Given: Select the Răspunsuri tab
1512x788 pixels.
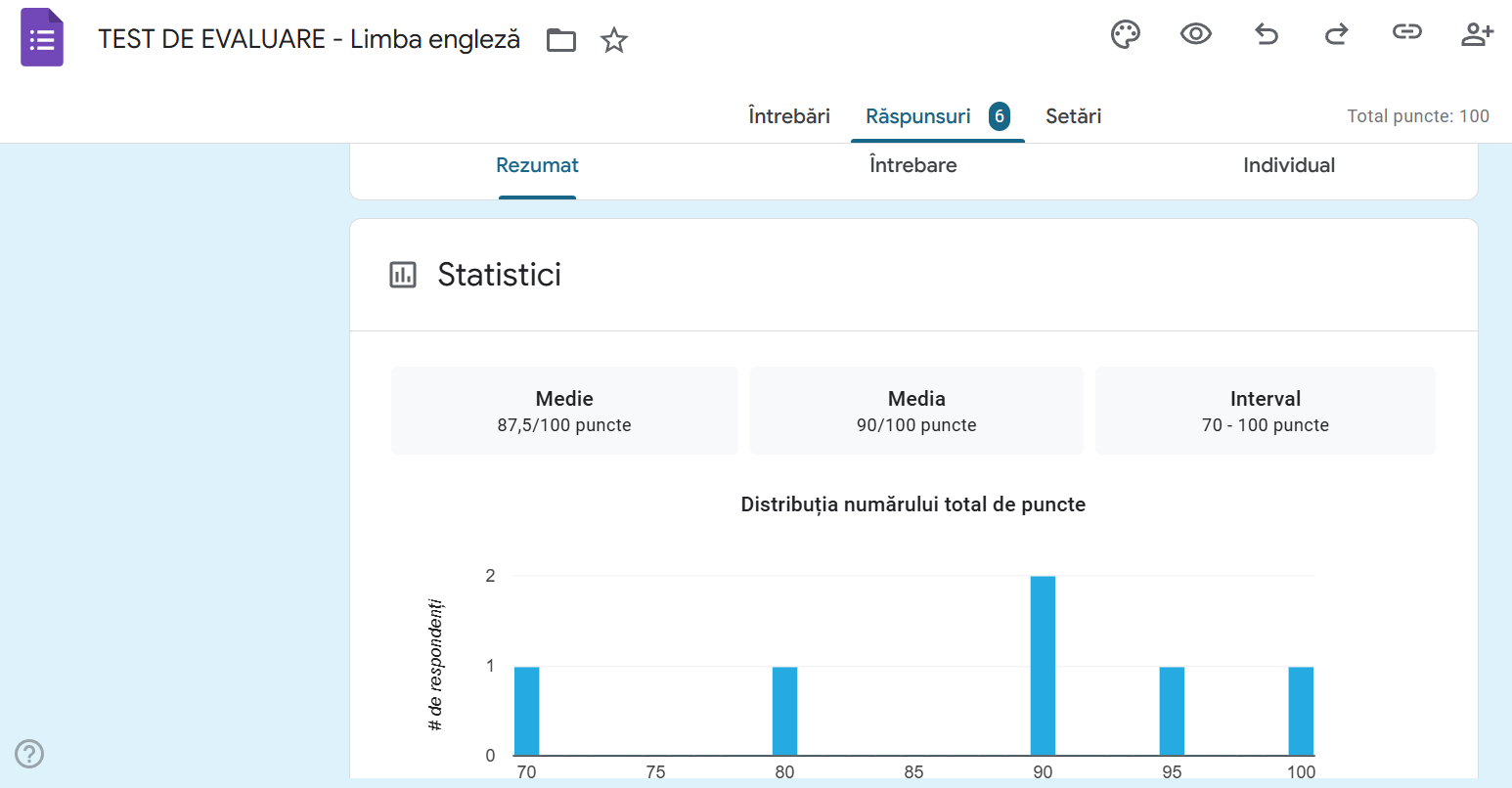Looking at the screenshot, I should 918,116.
